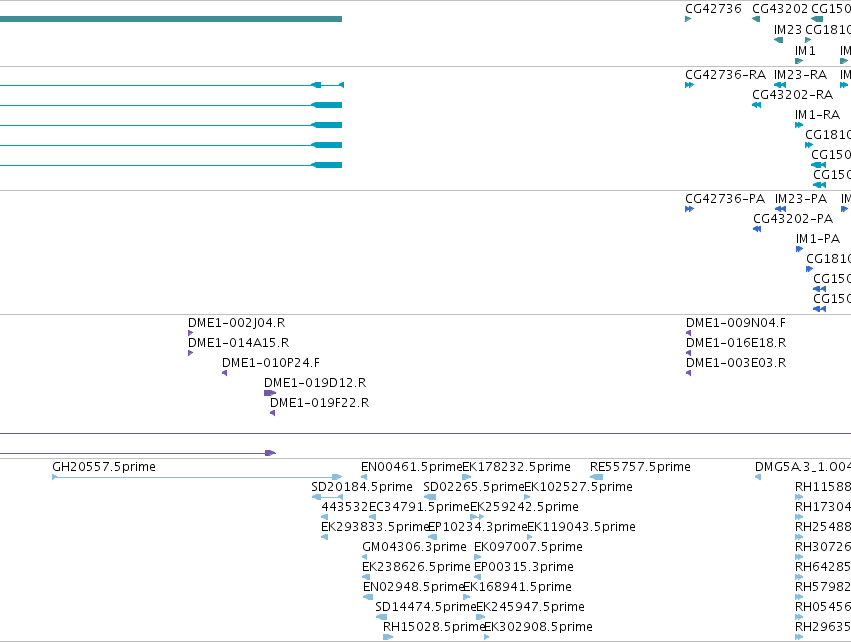Click the EK259242.5prime EST label

(x=524, y=507)
